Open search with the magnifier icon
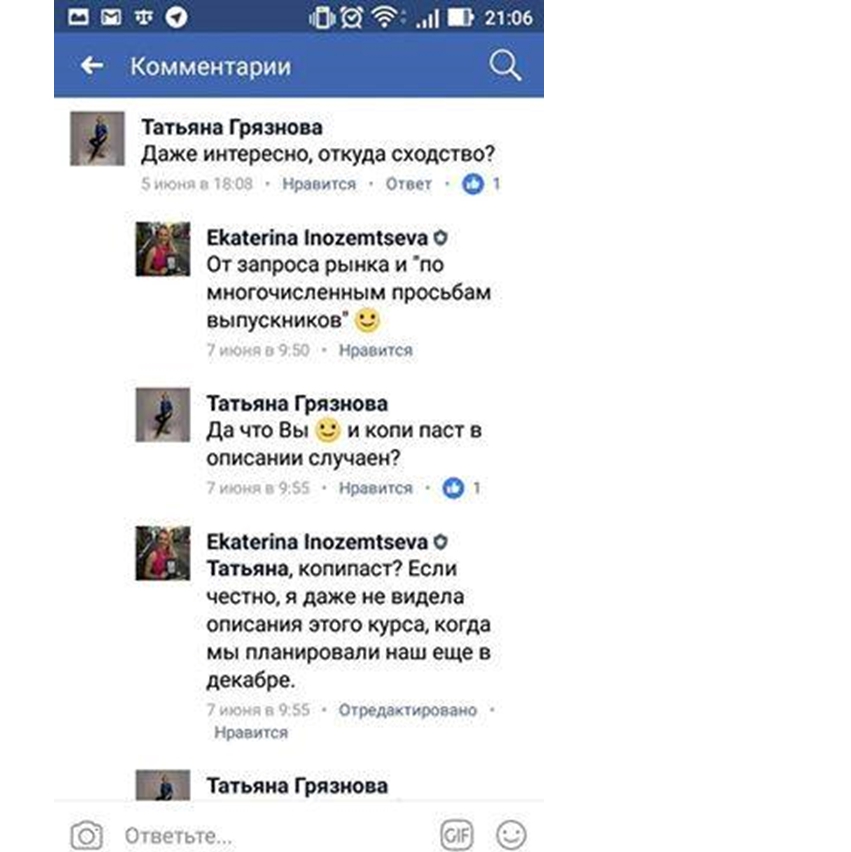 click(505, 66)
